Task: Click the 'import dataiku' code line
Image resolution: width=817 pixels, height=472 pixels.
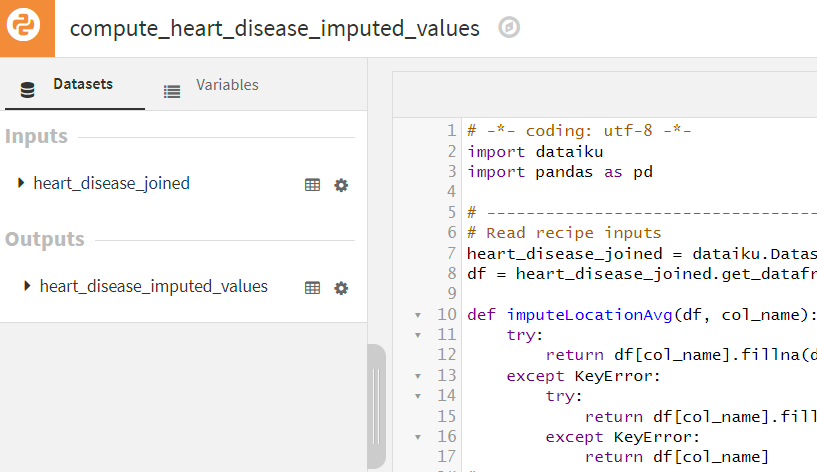Action: [535, 152]
